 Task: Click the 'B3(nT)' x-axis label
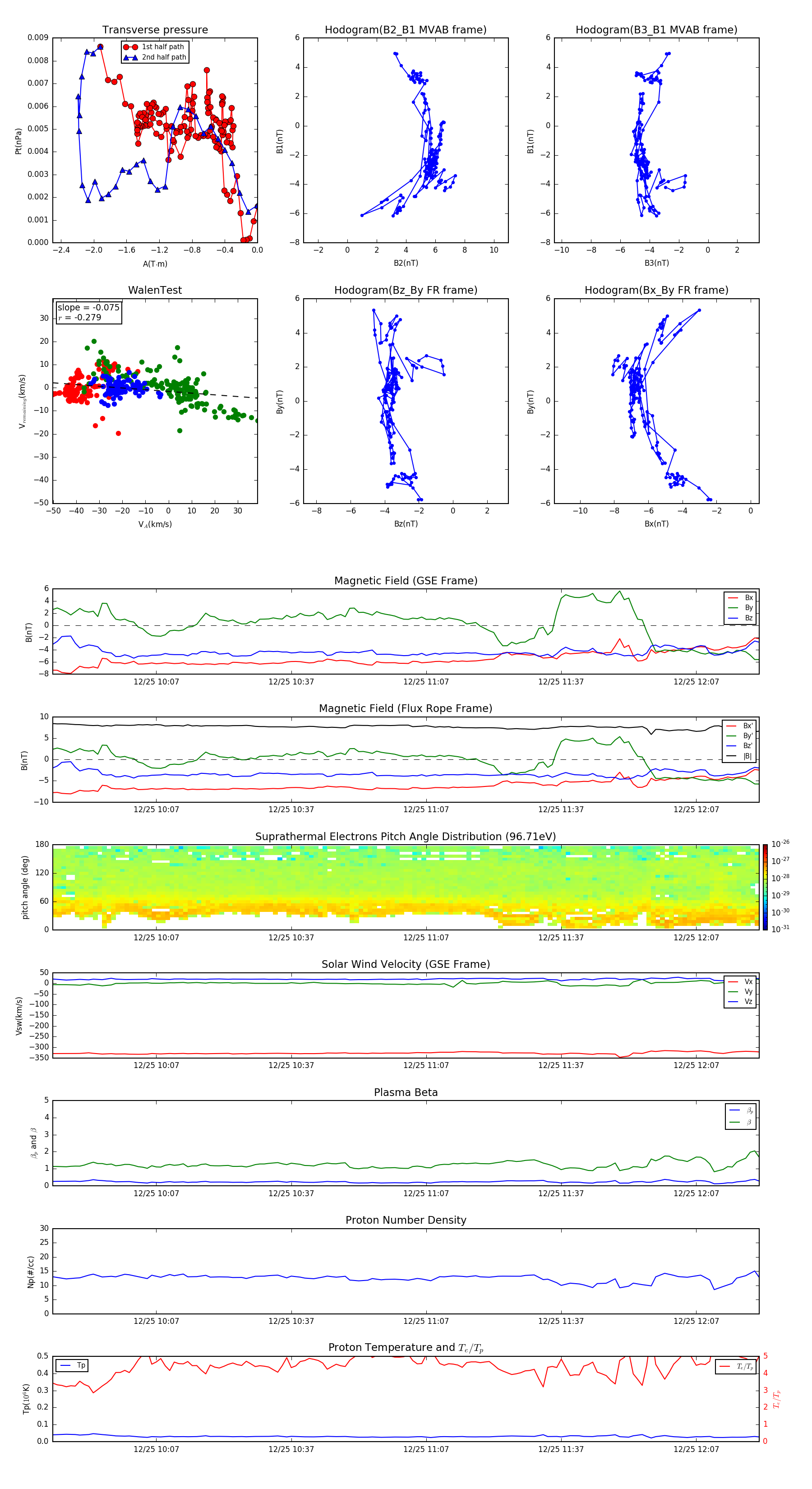[656, 263]
